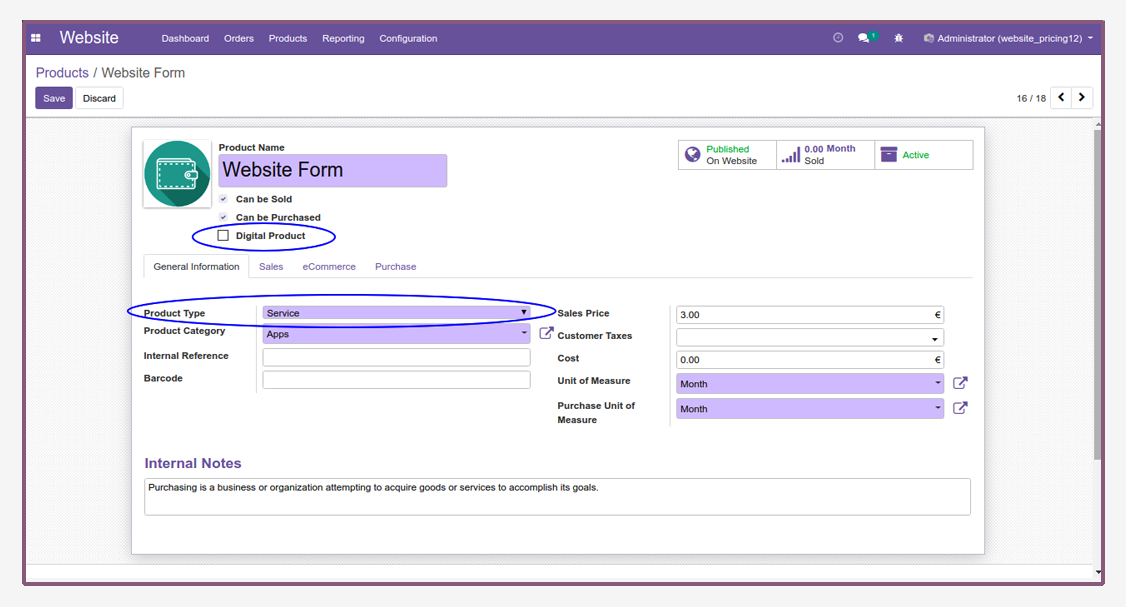This screenshot has width=1126, height=607.
Task: Switch to the Purchase tab
Action: click(x=396, y=267)
